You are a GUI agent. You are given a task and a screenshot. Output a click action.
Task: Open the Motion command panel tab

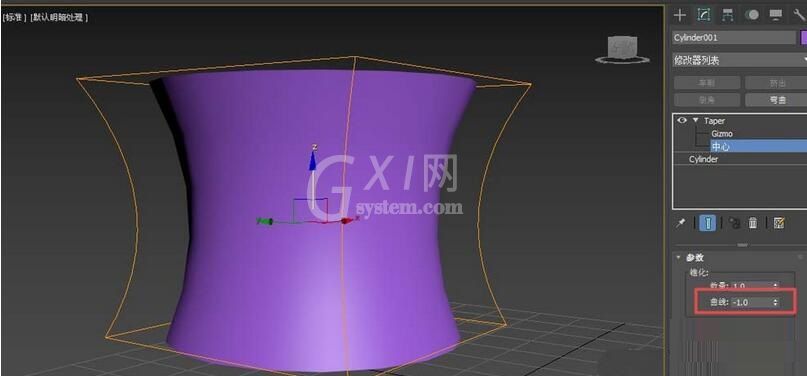click(x=752, y=15)
